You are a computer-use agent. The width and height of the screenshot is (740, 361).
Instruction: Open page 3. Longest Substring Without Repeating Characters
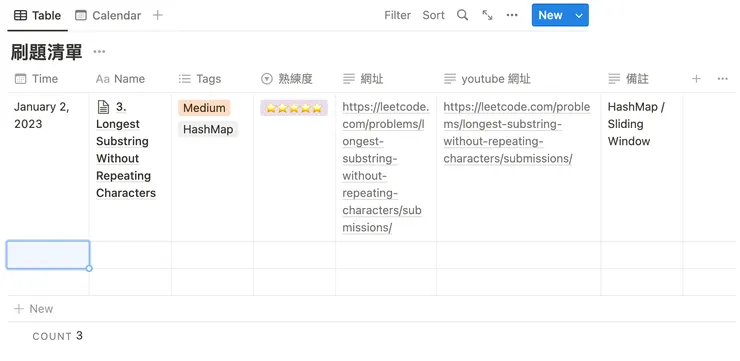point(126,150)
